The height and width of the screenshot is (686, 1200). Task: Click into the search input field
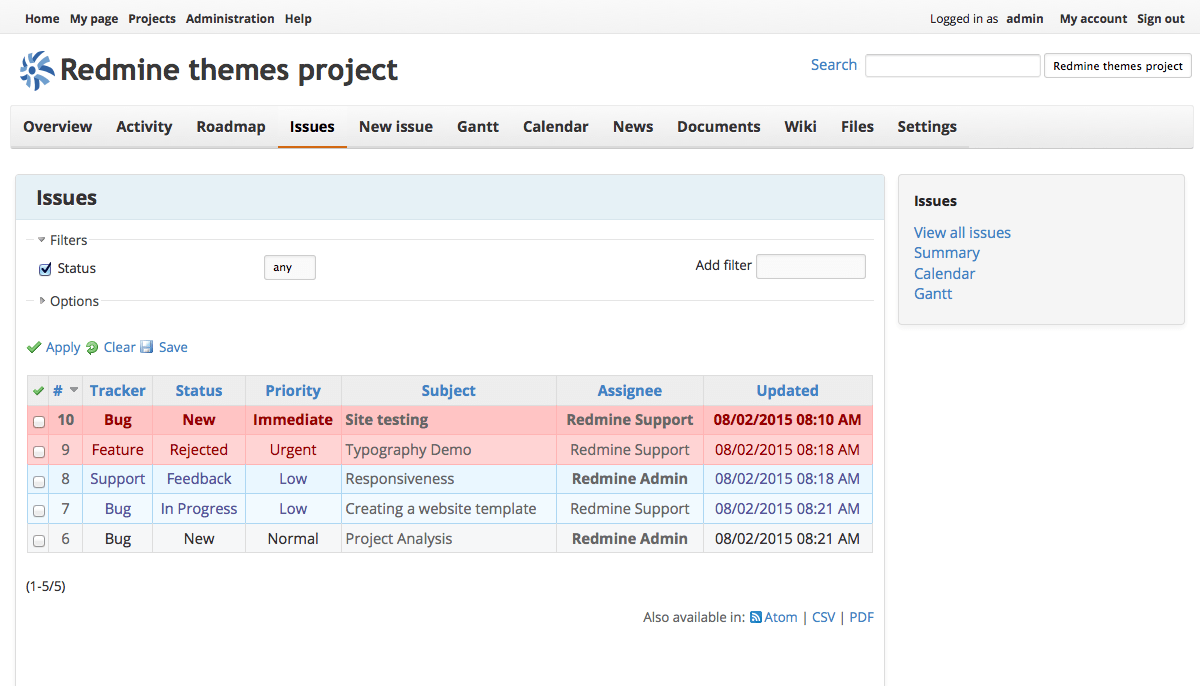(953, 66)
